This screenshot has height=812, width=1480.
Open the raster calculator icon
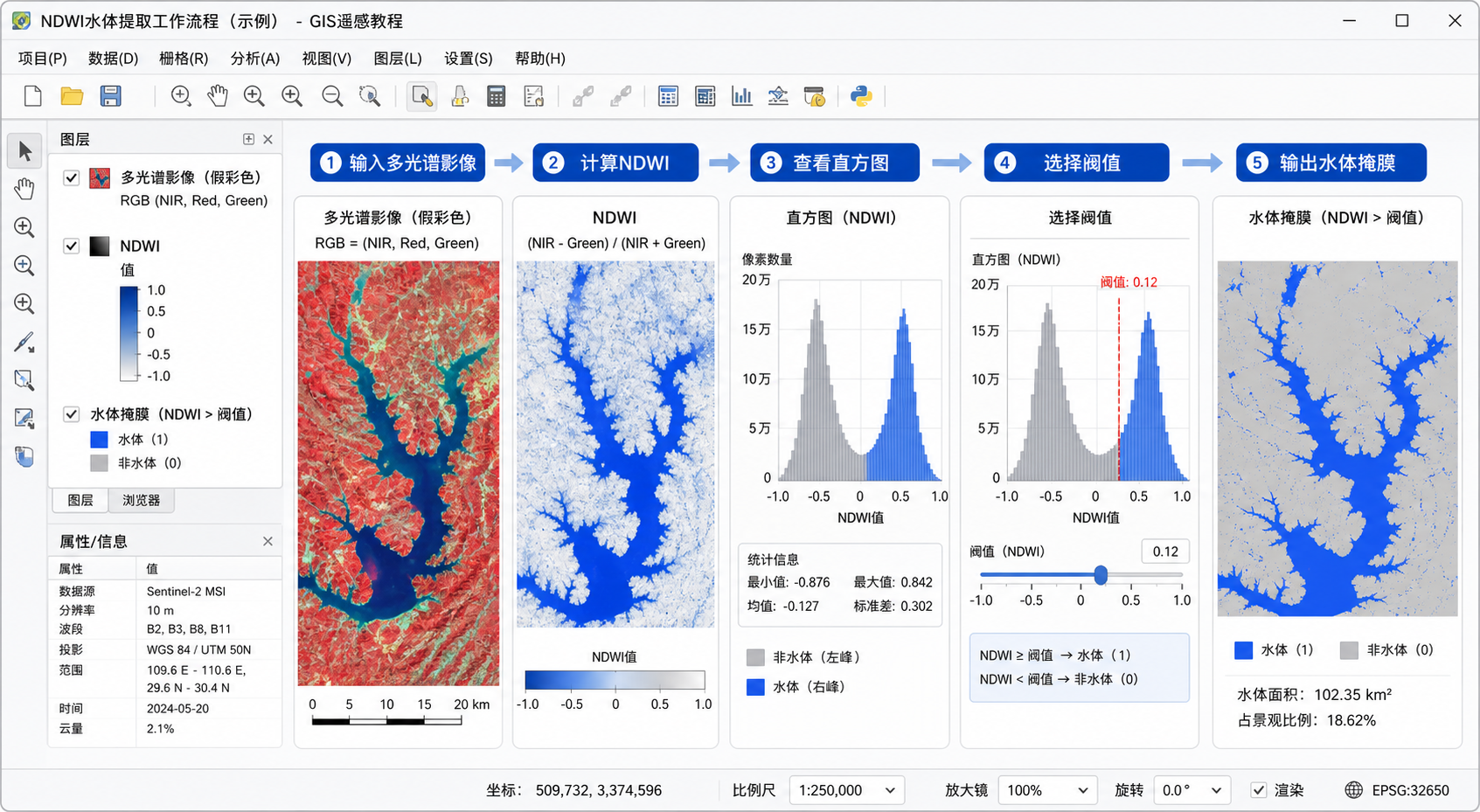click(497, 96)
